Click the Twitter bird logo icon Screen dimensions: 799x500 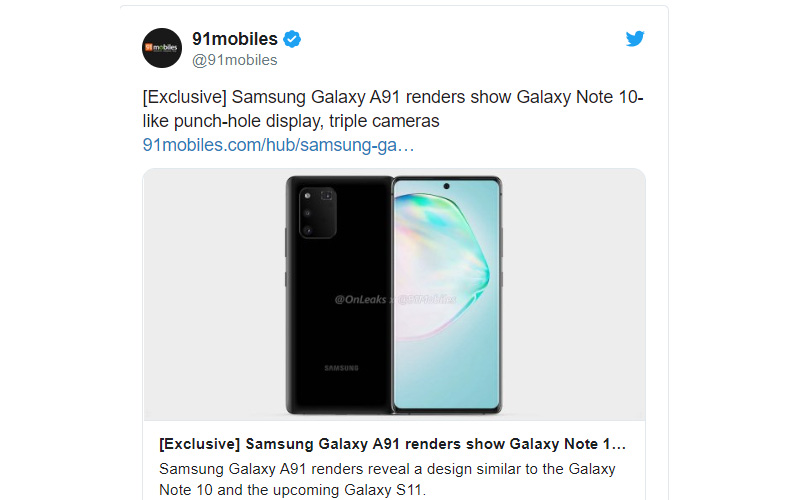point(635,38)
